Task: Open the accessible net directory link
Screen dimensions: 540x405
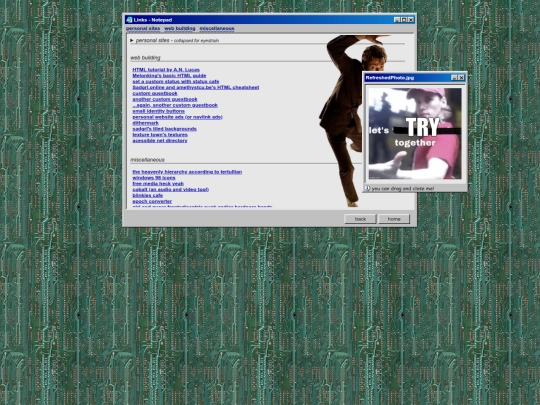Action: click(x=160, y=141)
